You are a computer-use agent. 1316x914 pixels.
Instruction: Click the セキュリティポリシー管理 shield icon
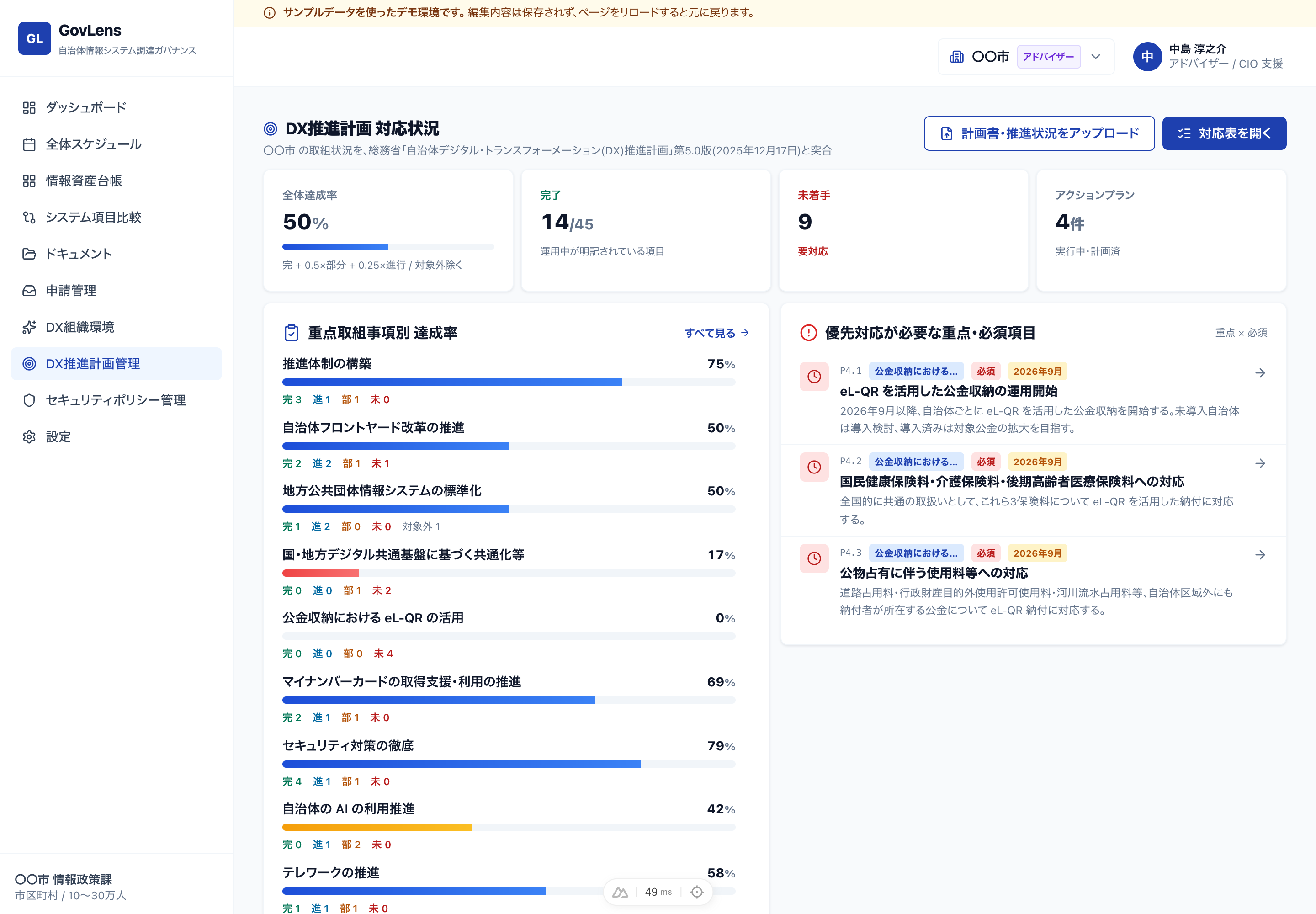coord(29,400)
